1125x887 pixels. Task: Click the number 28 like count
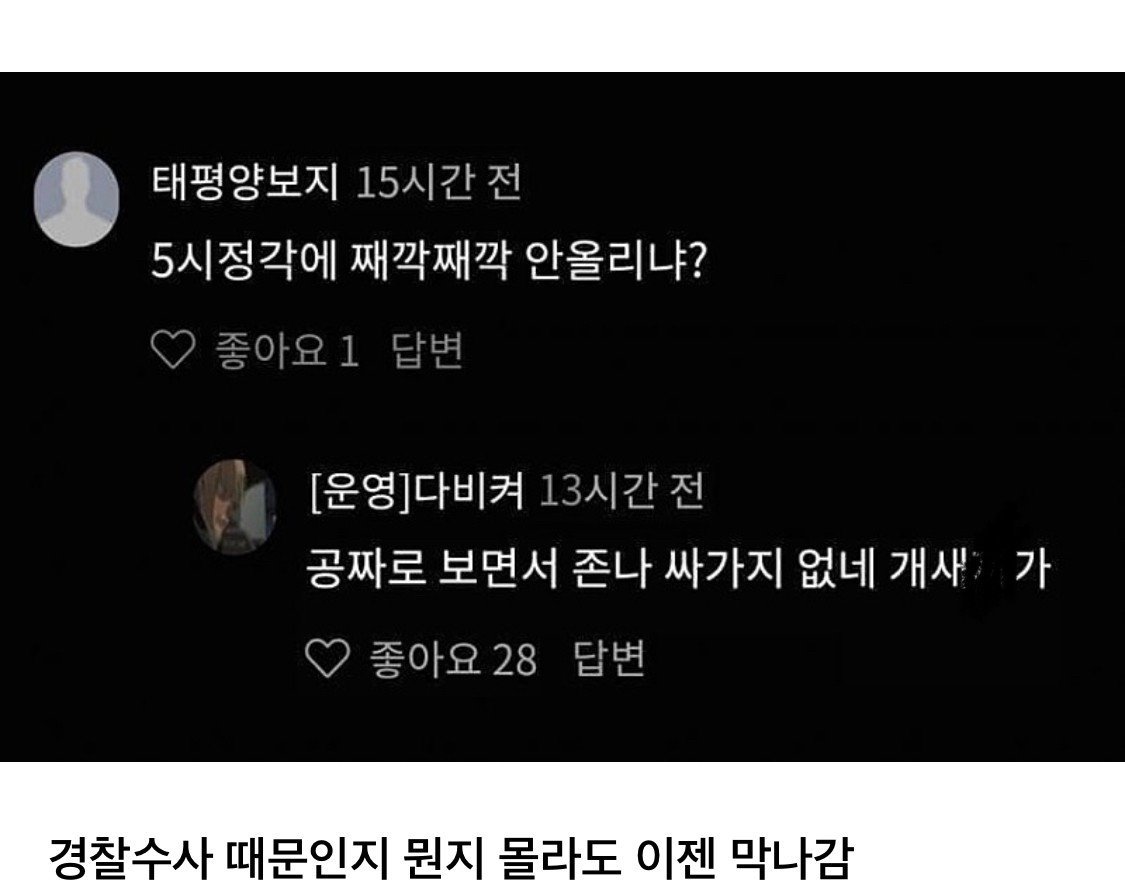514,659
